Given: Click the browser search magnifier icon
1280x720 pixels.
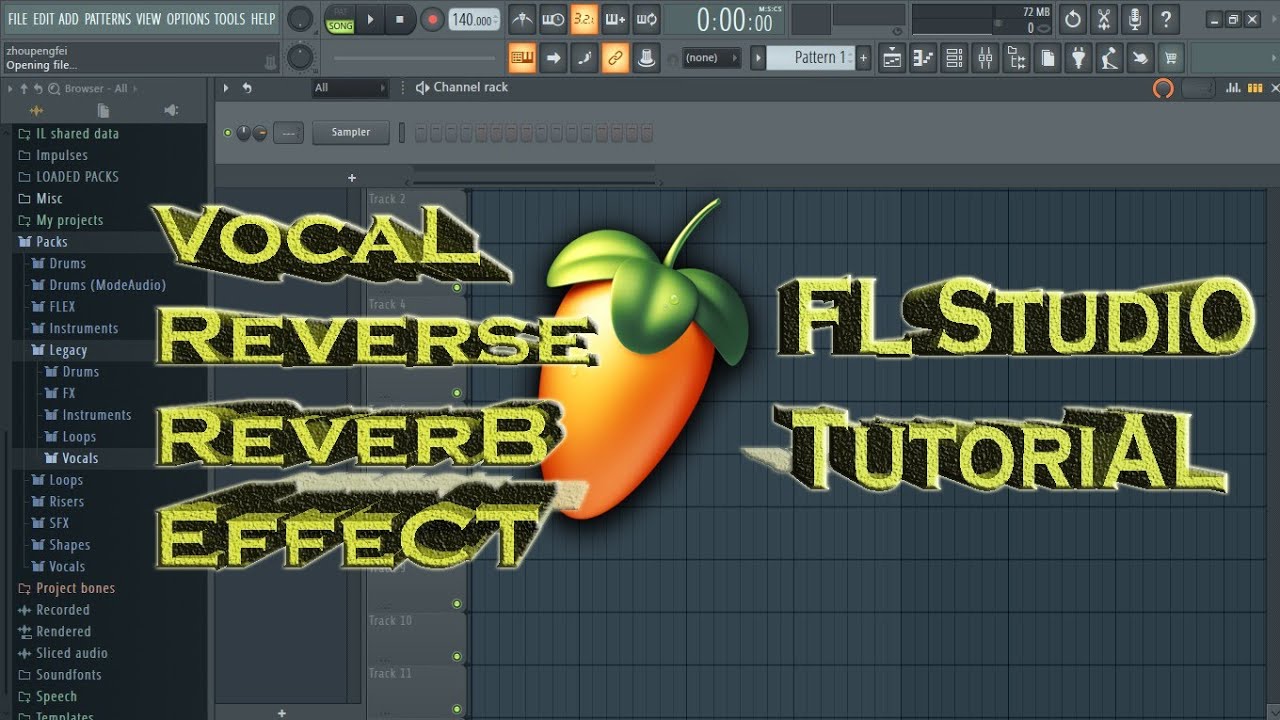Looking at the screenshot, I should pos(54,89).
